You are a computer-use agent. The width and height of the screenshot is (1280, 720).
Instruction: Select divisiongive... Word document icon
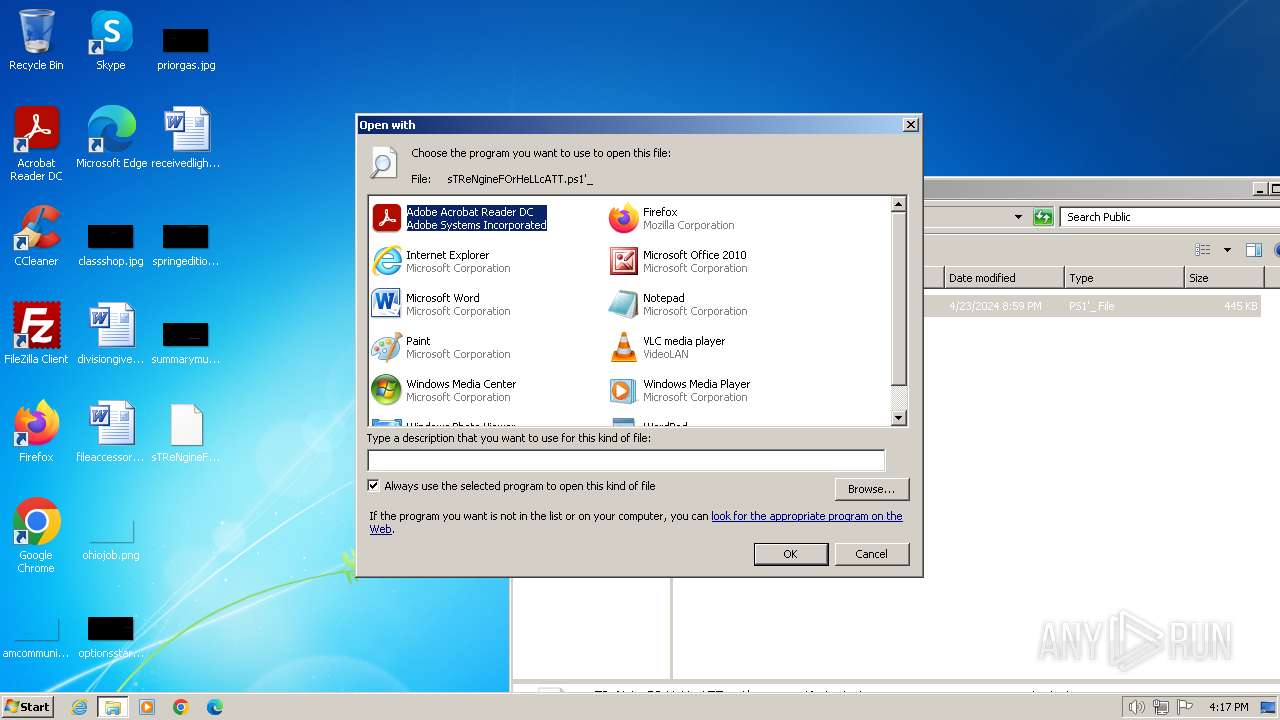tap(111, 334)
